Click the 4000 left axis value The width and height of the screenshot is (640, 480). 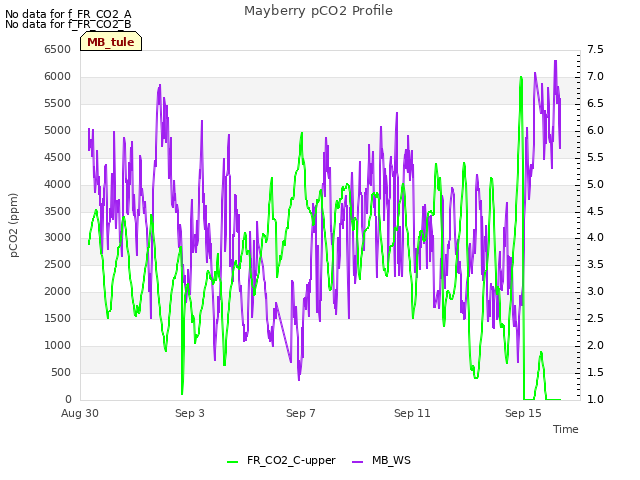(x=58, y=184)
